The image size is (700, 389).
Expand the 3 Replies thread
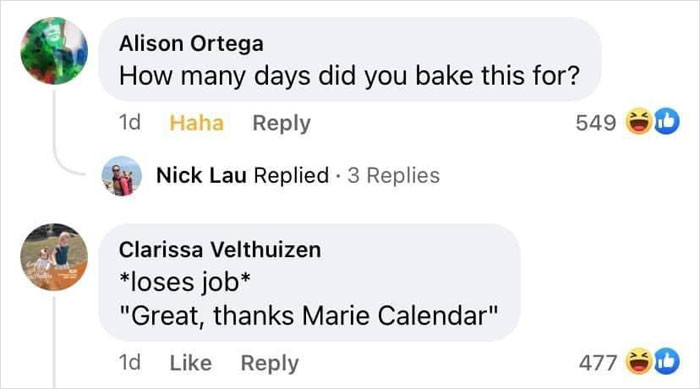point(393,175)
